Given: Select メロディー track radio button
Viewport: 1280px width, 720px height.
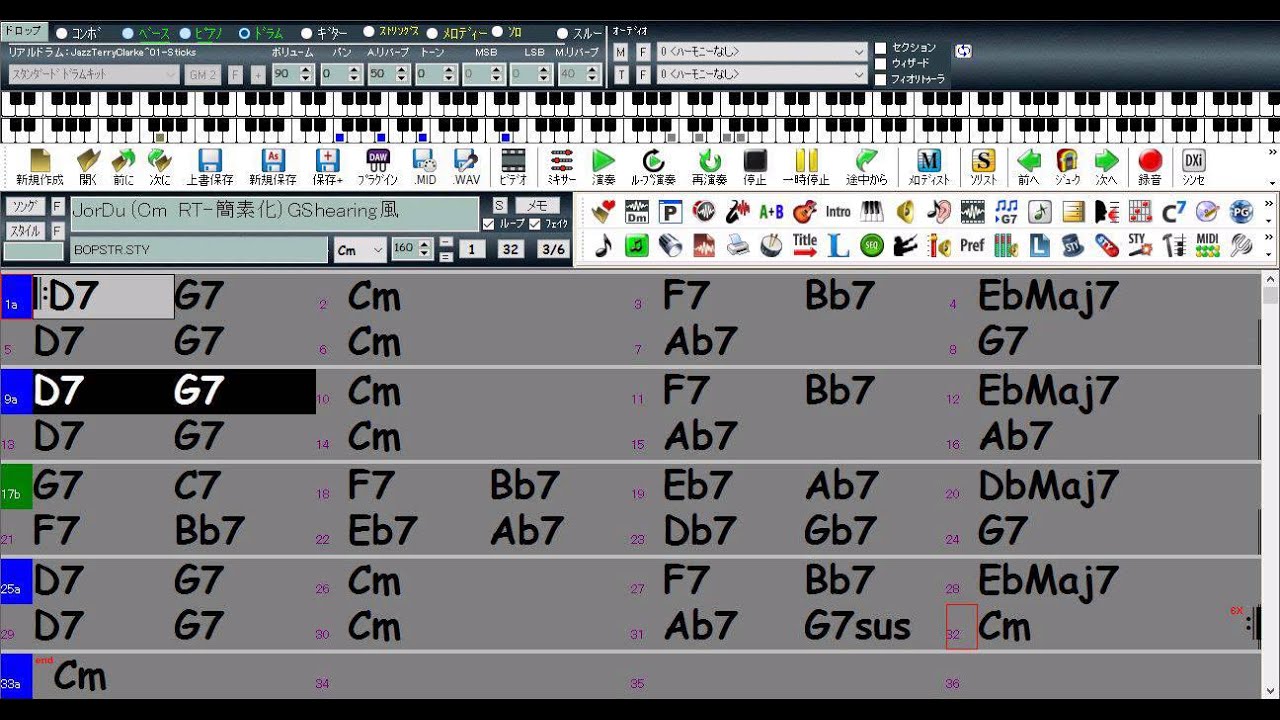Looking at the screenshot, I should pos(433,33).
